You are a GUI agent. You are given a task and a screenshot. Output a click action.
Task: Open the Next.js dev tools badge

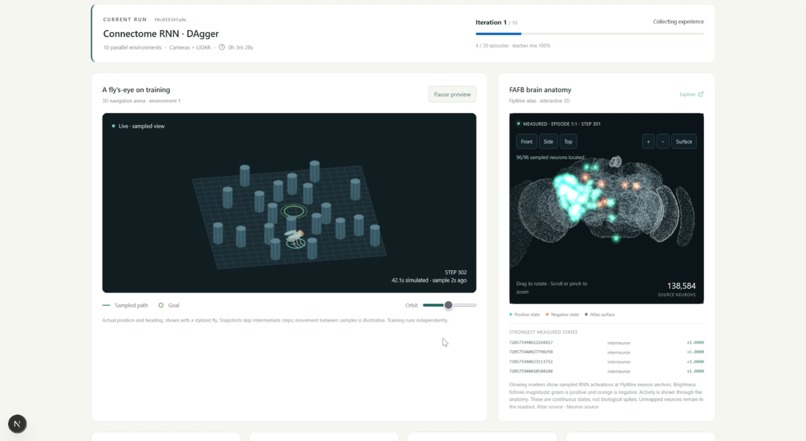pos(17,424)
